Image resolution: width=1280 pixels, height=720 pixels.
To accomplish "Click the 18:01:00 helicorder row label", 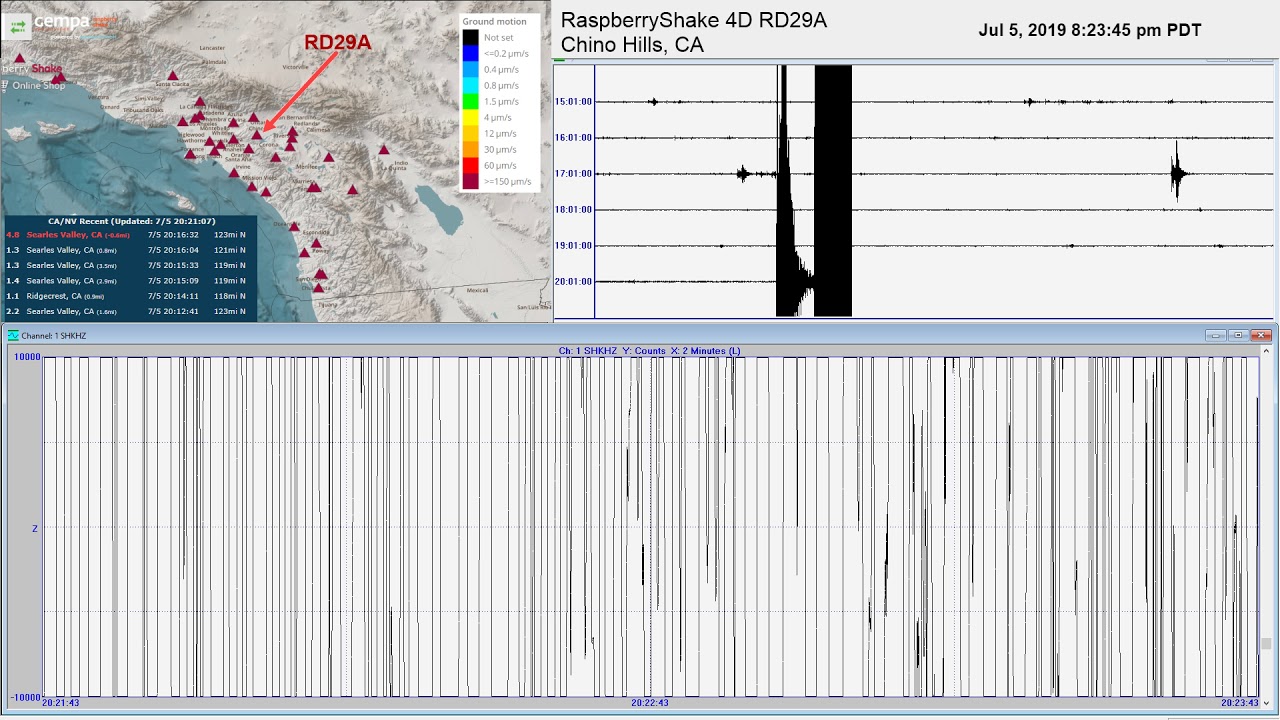I will tap(573, 209).
